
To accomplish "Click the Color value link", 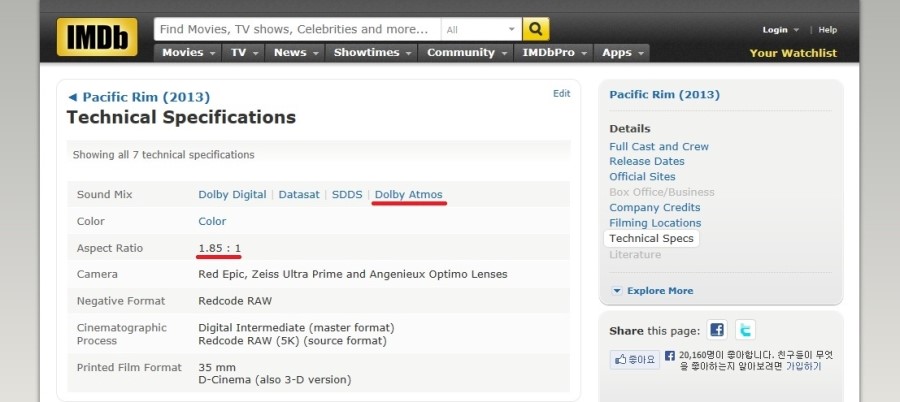I will tap(212, 221).
